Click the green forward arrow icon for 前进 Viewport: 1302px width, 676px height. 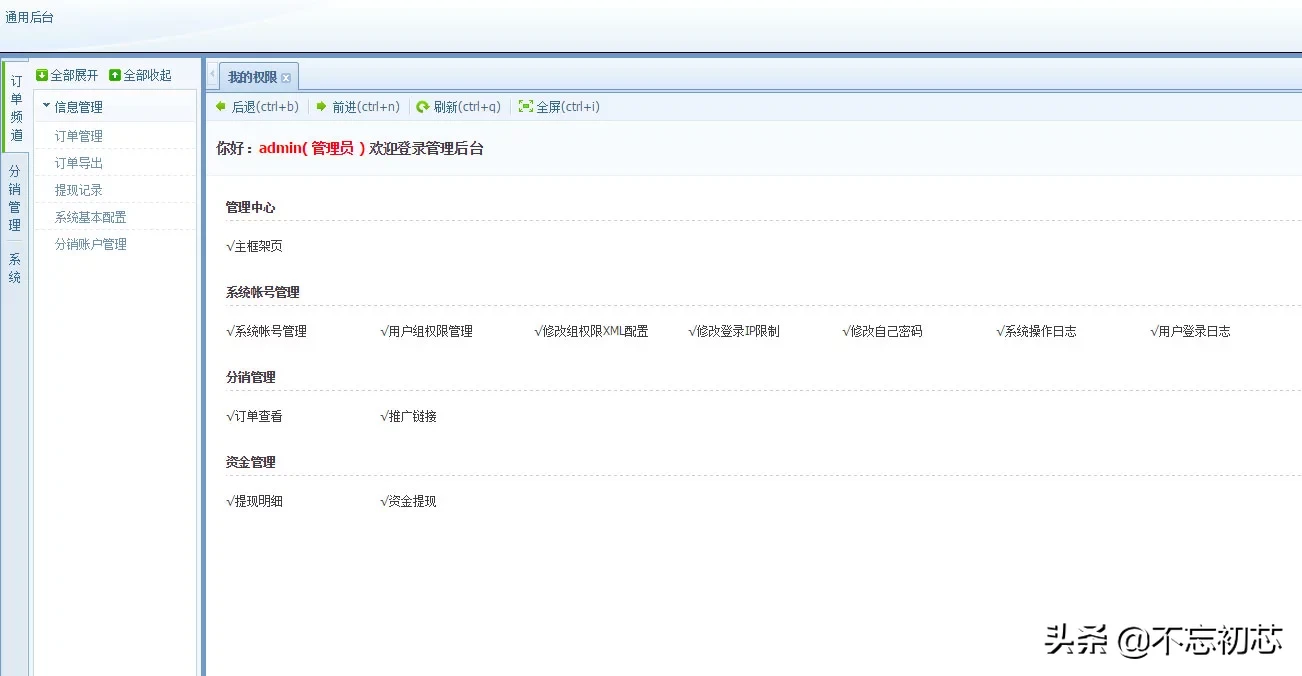tap(322, 106)
